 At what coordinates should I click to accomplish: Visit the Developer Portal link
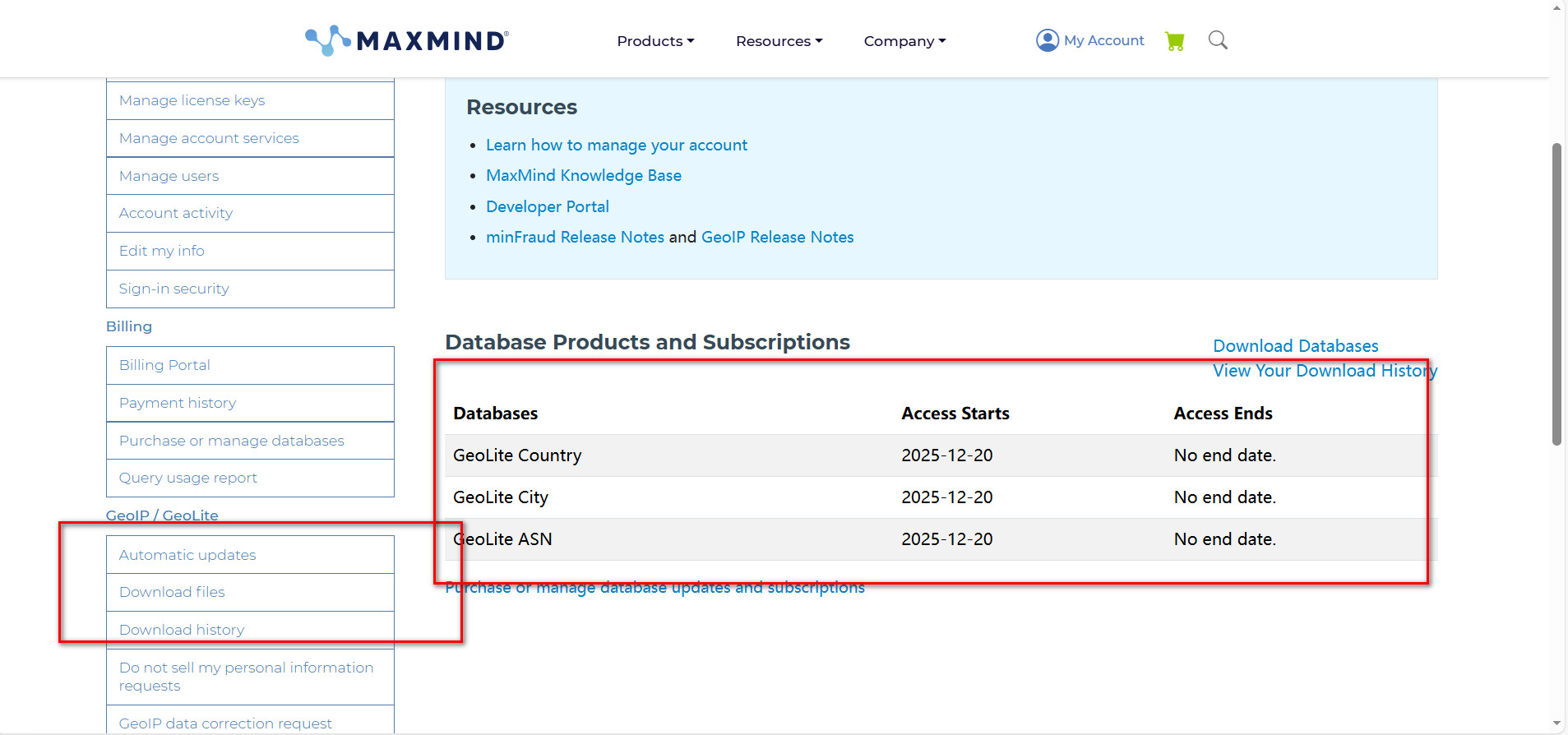click(x=548, y=206)
